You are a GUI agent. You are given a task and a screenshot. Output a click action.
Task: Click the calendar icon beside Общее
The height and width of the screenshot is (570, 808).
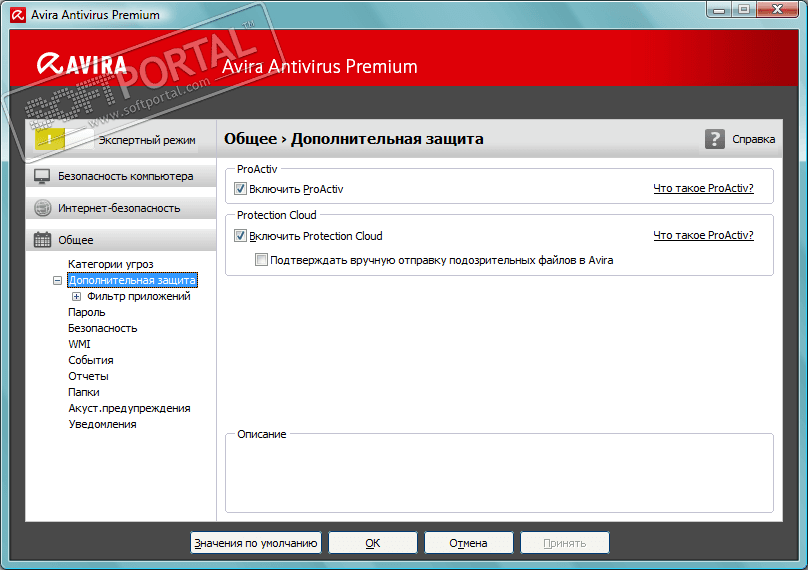(x=42, y=240)
